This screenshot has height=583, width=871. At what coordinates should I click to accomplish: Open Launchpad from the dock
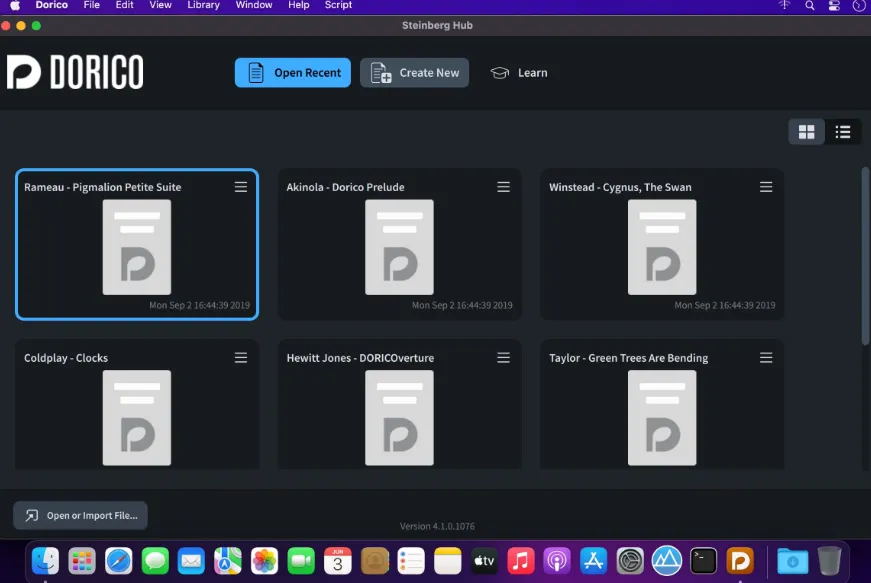82,561
